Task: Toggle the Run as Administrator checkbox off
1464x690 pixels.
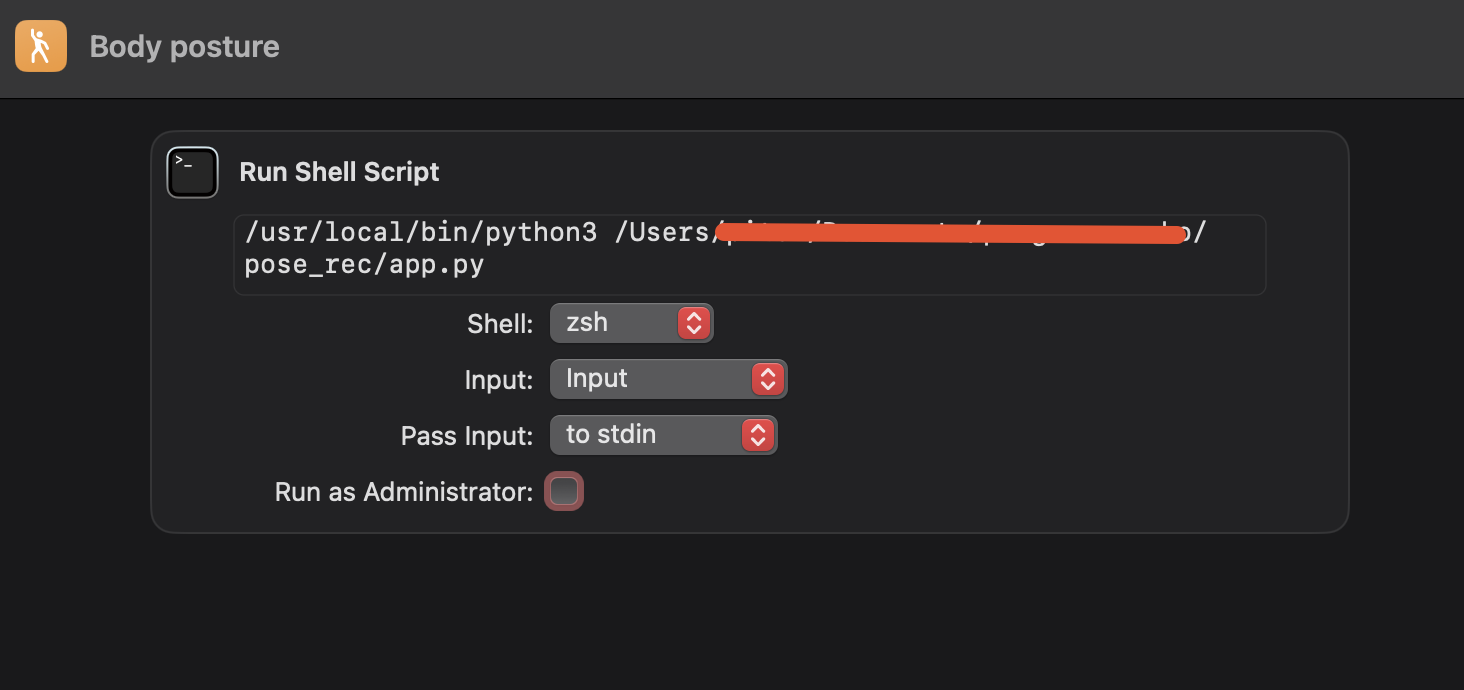Action: pyautogui.click(x=564, y=491)
